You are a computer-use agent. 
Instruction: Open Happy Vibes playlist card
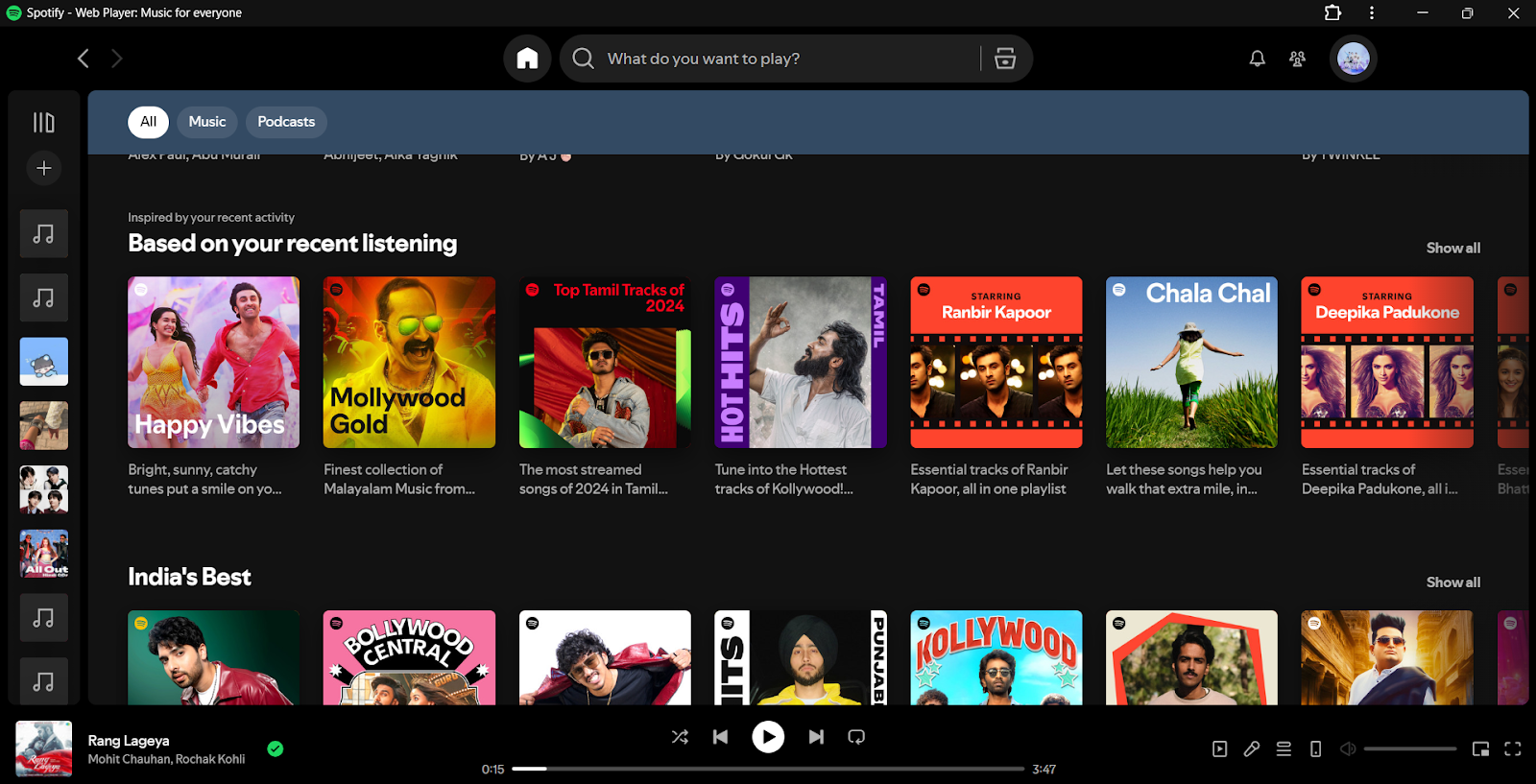click(x=214, y=389)
